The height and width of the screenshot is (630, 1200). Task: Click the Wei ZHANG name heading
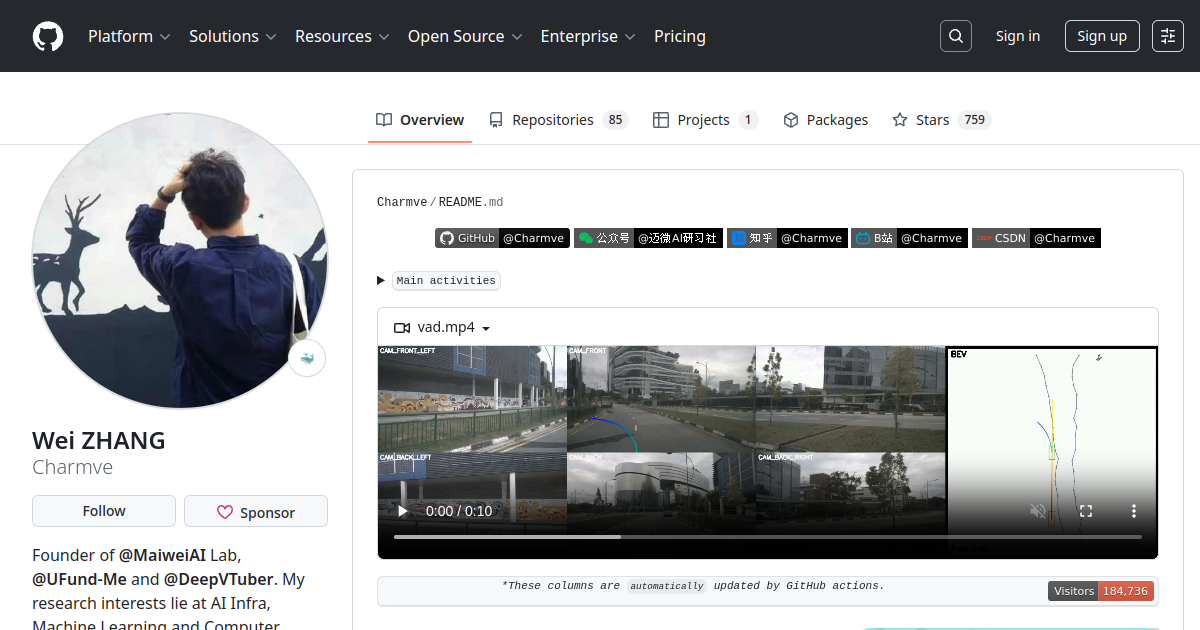(99, 440)
